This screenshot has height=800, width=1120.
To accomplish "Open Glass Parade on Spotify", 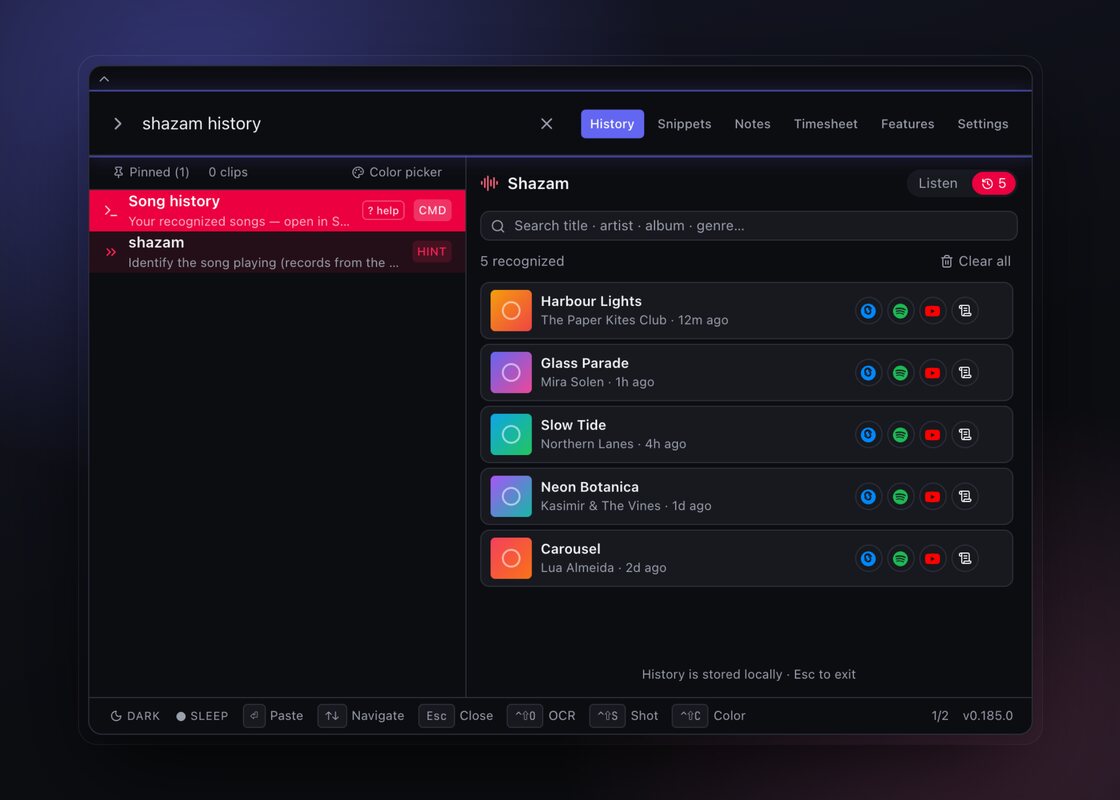I will coord(900,373).
